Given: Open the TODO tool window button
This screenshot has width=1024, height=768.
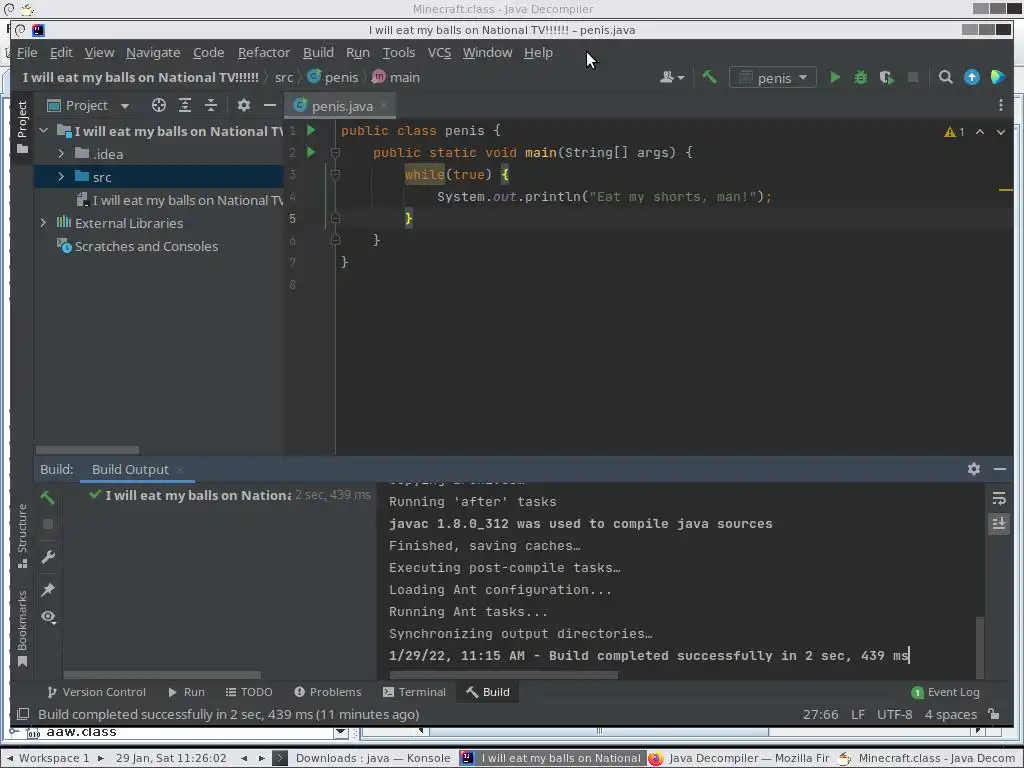Looking at the screenshot, I should [249, 692].
